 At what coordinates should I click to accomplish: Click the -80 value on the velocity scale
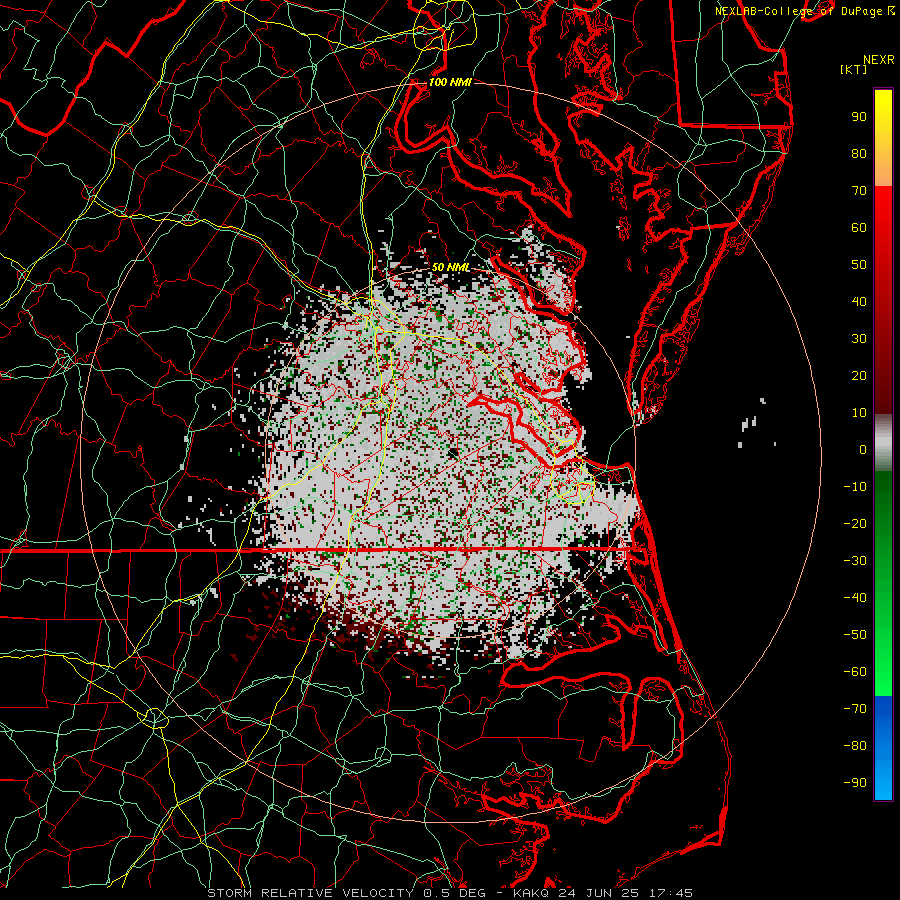click(x=855, y=746)
